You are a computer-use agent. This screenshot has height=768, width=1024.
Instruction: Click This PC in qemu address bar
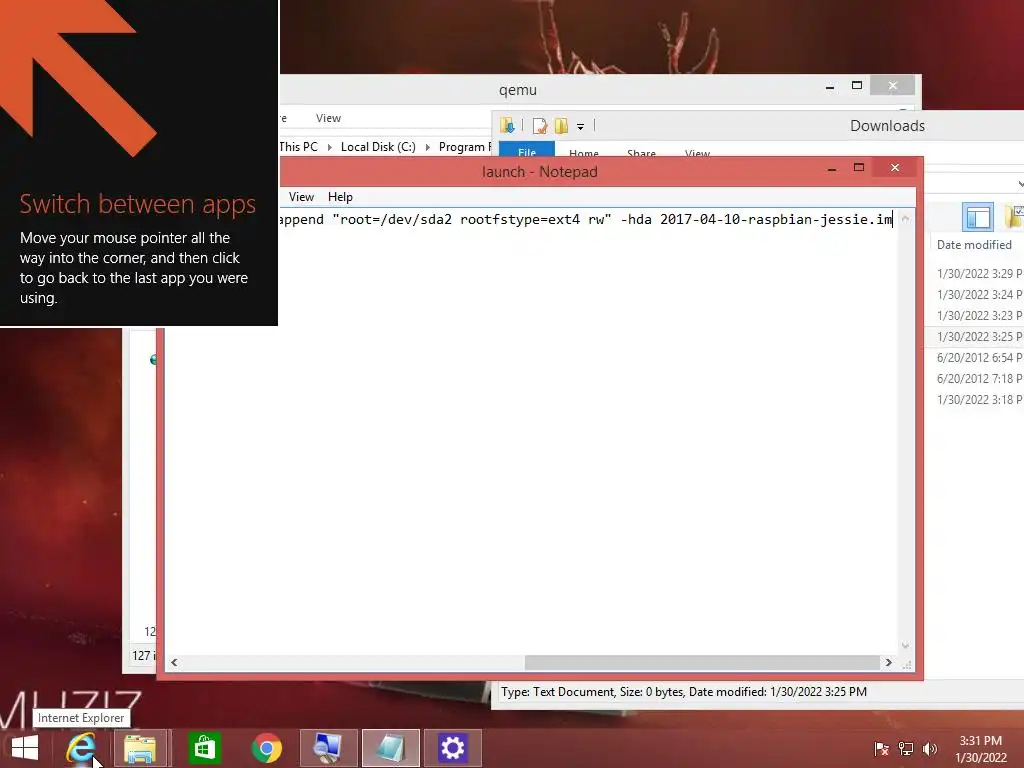(298, 147)
